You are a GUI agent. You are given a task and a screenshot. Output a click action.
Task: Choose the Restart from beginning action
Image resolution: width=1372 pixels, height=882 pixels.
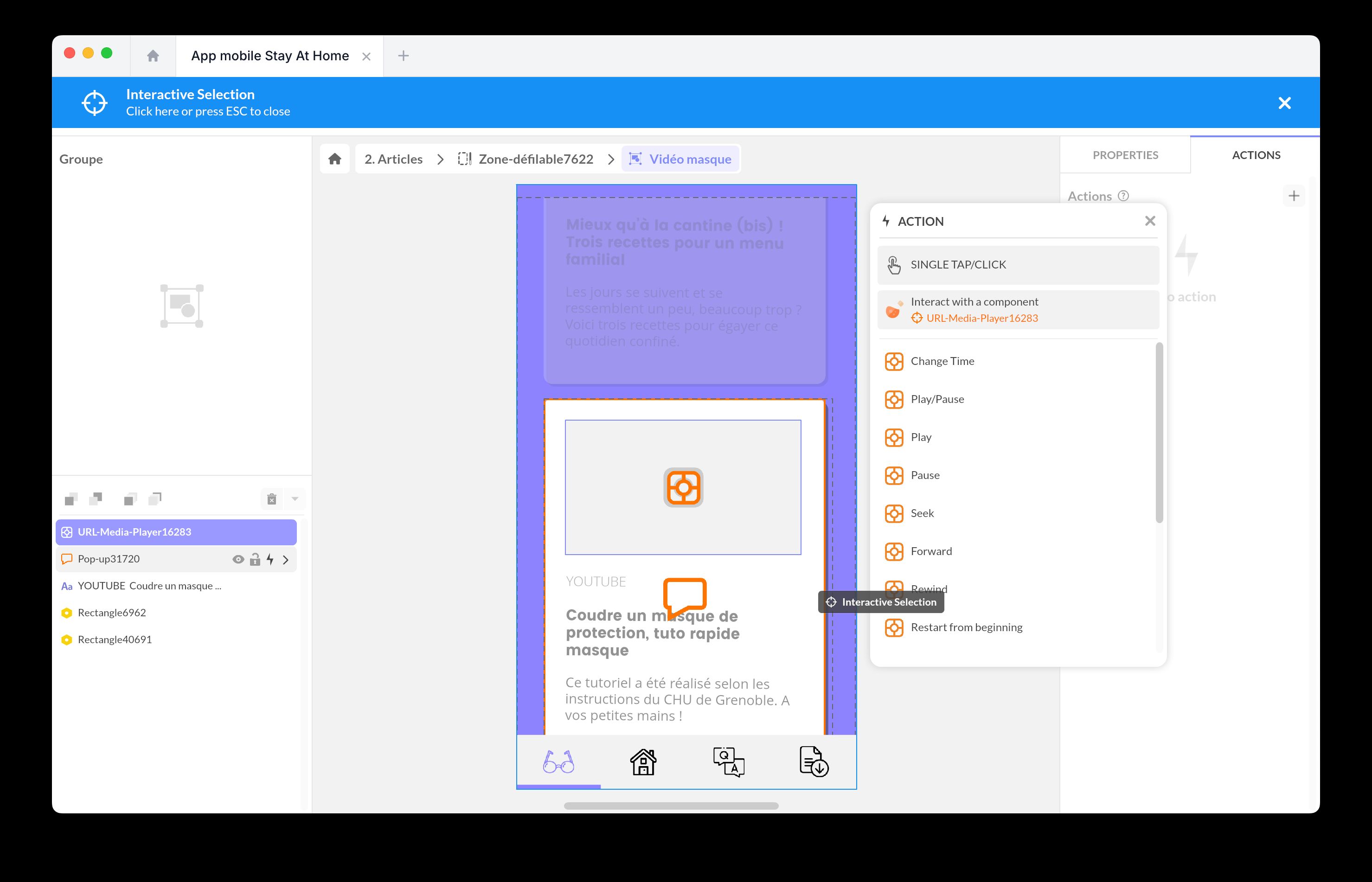pos(967,627)
